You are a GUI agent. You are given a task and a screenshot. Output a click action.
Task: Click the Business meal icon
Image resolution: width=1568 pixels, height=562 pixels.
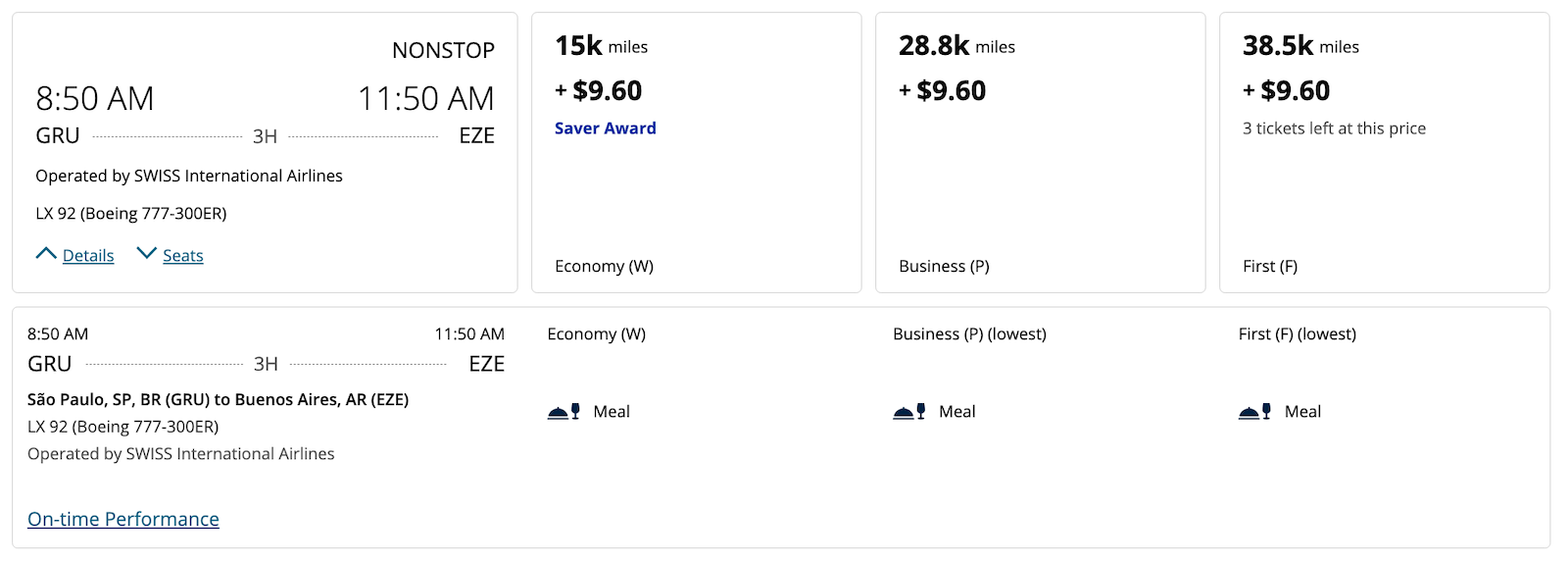pos(909,412)
